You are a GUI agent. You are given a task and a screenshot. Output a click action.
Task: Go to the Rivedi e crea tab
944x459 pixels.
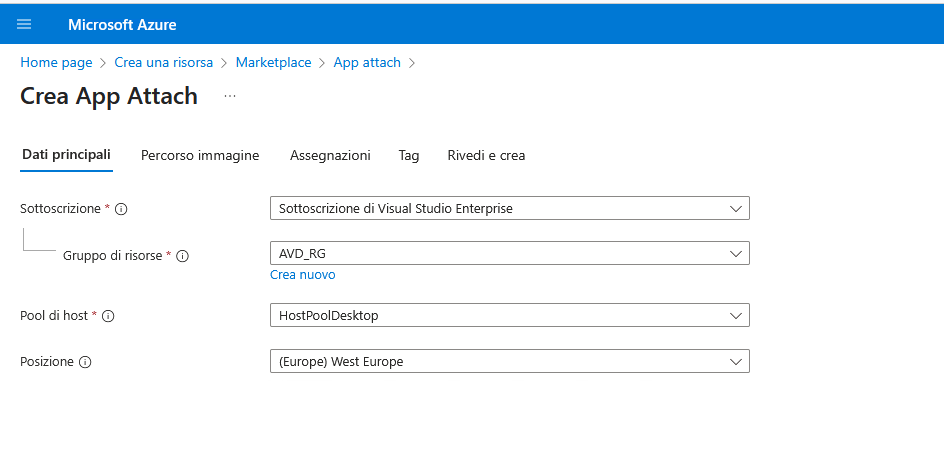(486, 155)
